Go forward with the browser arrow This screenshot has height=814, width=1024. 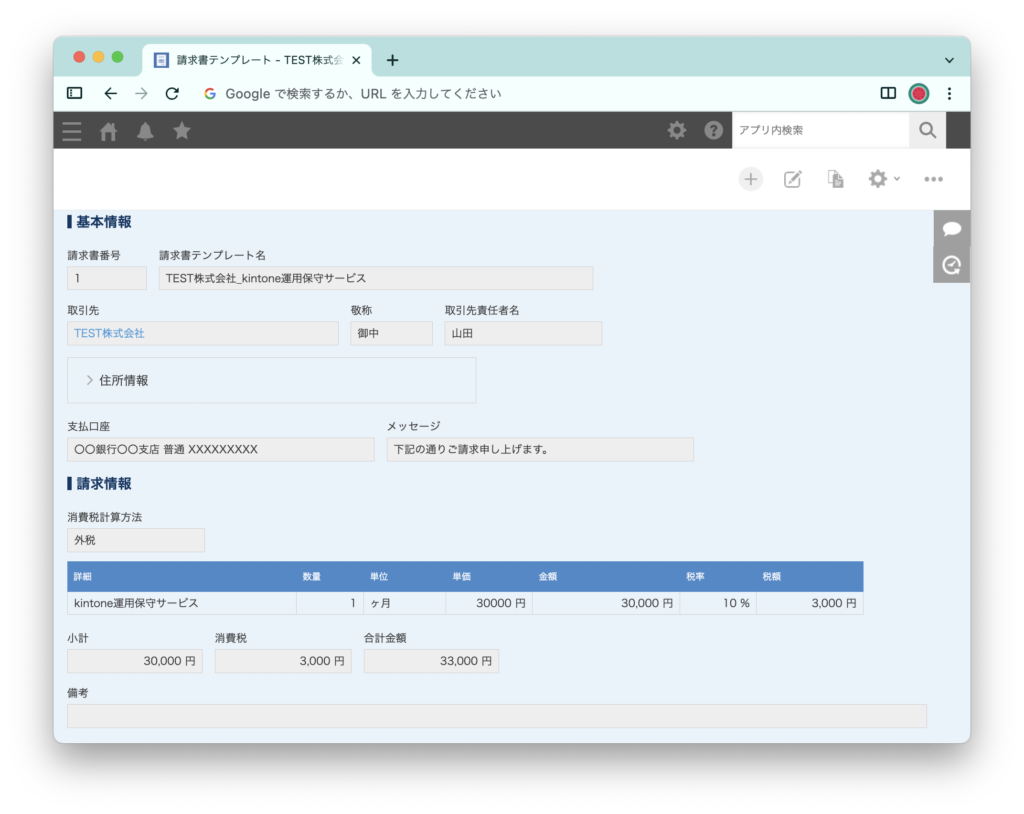click(x=141, y=93)
